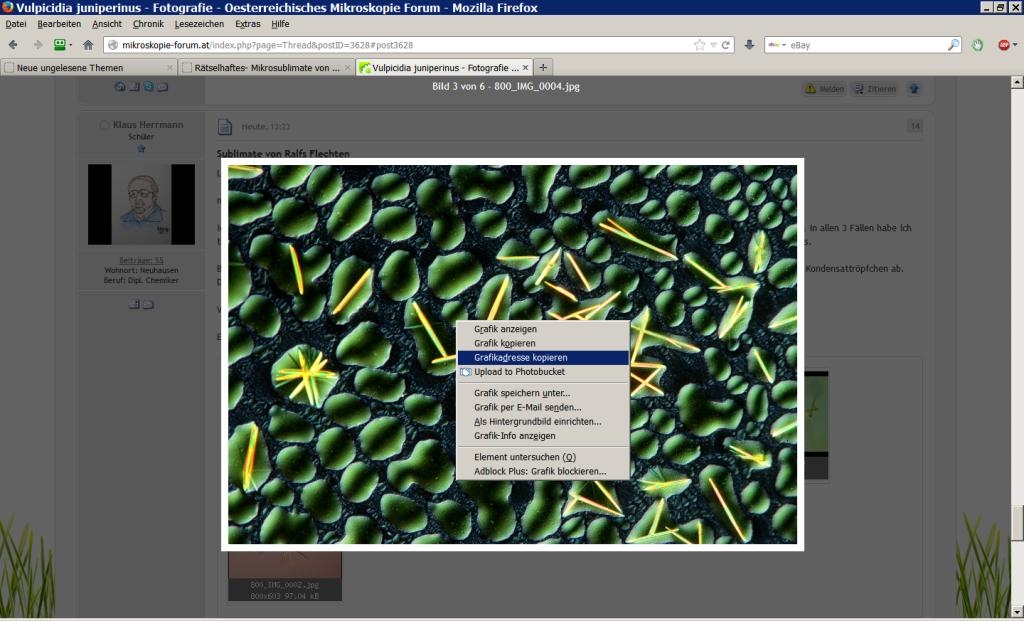Bookmark this page with the star icon
This screenshot has width=1024, height=621.
[699, 45]
